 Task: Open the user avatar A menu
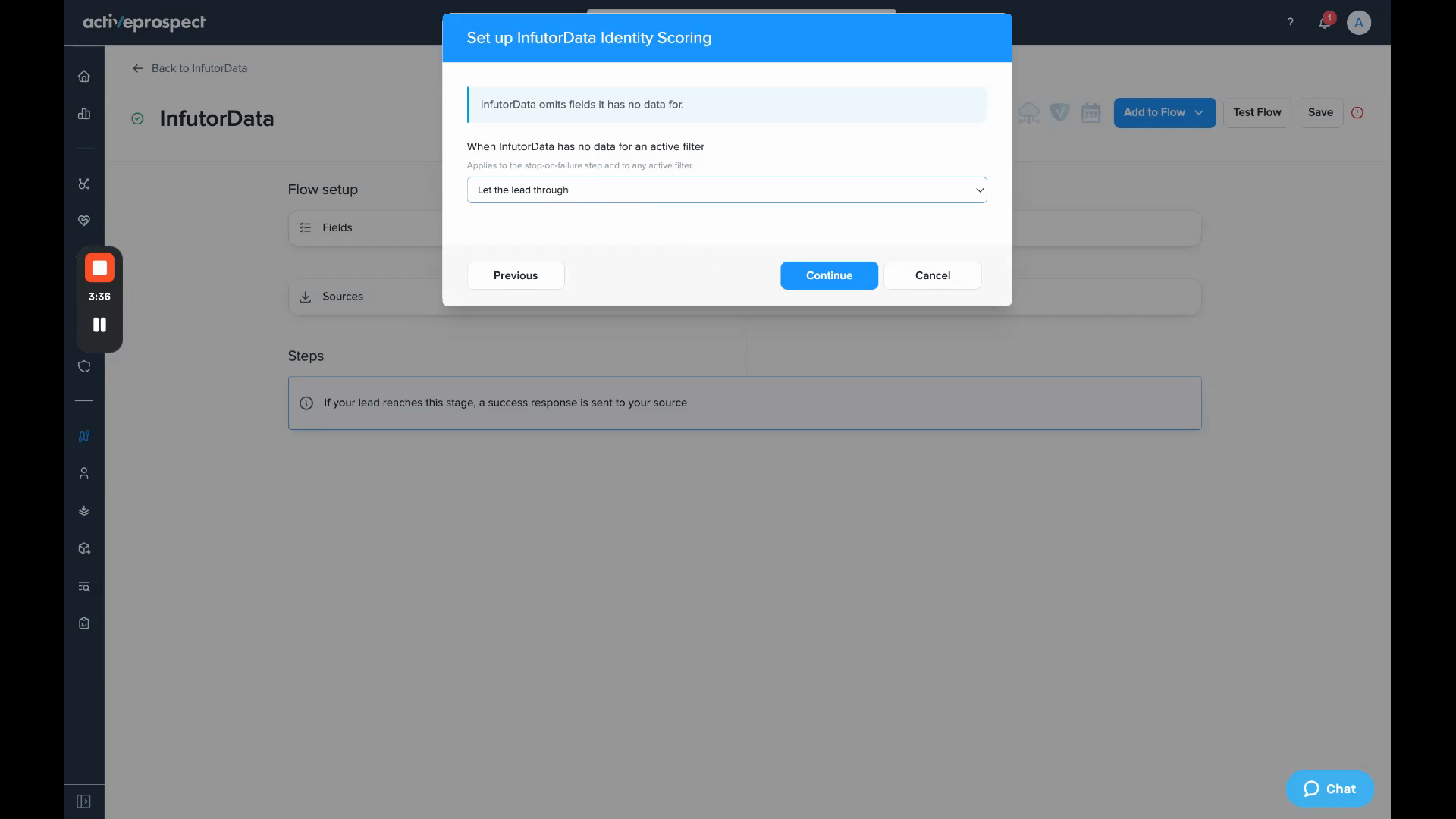coord(1359,23)
